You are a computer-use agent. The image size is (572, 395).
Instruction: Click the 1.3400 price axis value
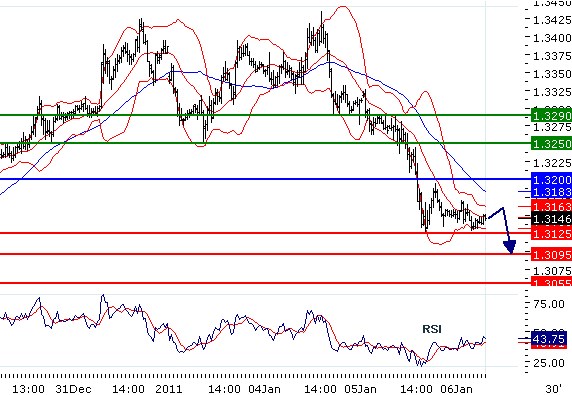pos(552,38)
